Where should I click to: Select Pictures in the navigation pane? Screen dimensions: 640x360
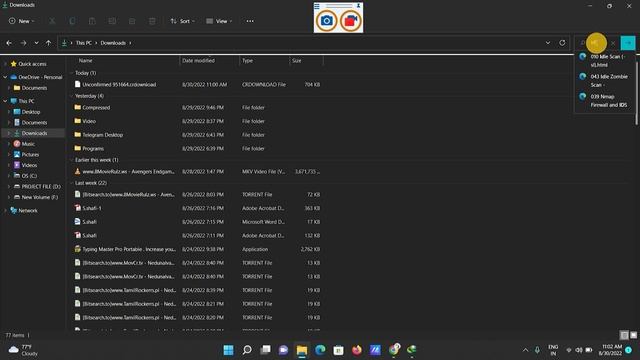coord(30,154)
